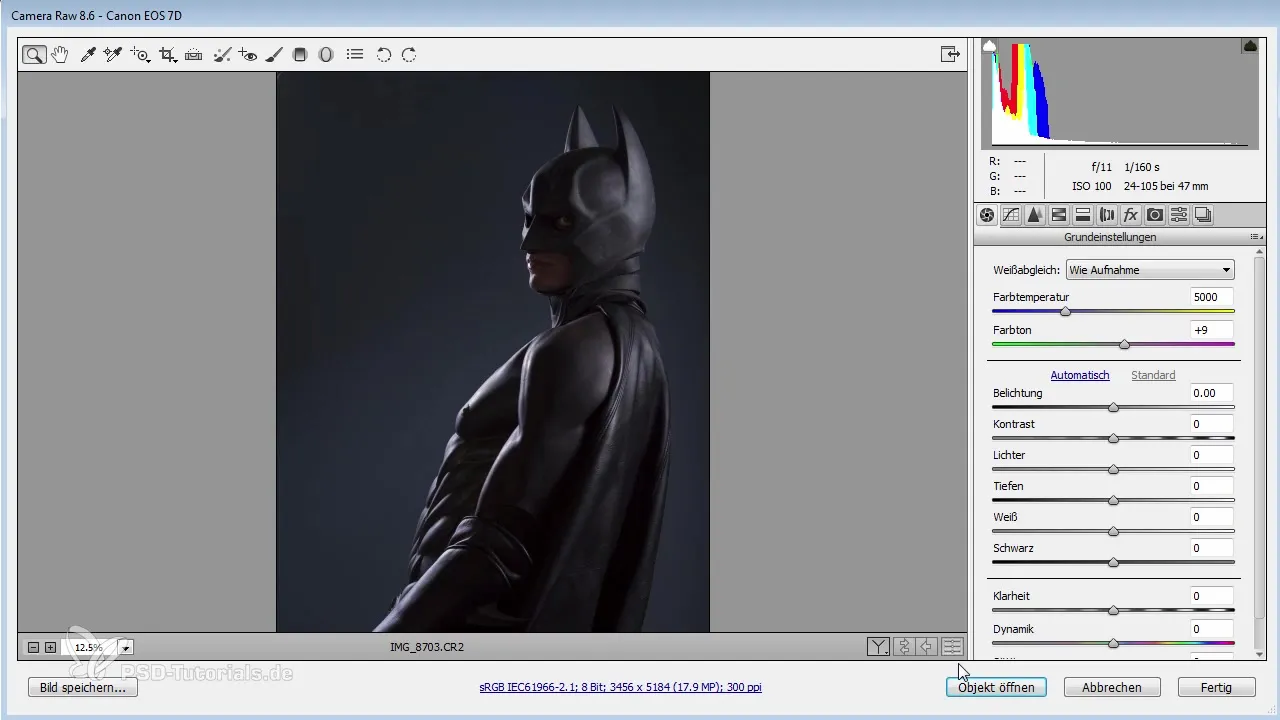Switch to the Presets tab
1280x720 pixels.
(1179, 215)
